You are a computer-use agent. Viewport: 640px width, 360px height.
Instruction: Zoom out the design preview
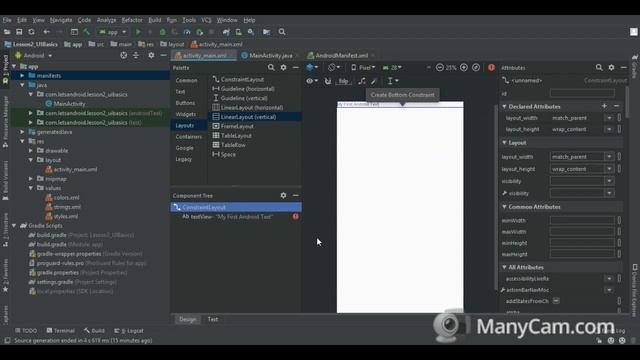pyautogui.click(x=440, y=67)
